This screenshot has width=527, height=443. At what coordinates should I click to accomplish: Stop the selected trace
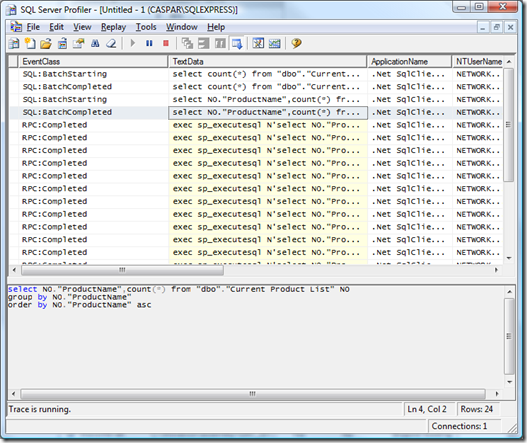(166, 43)
